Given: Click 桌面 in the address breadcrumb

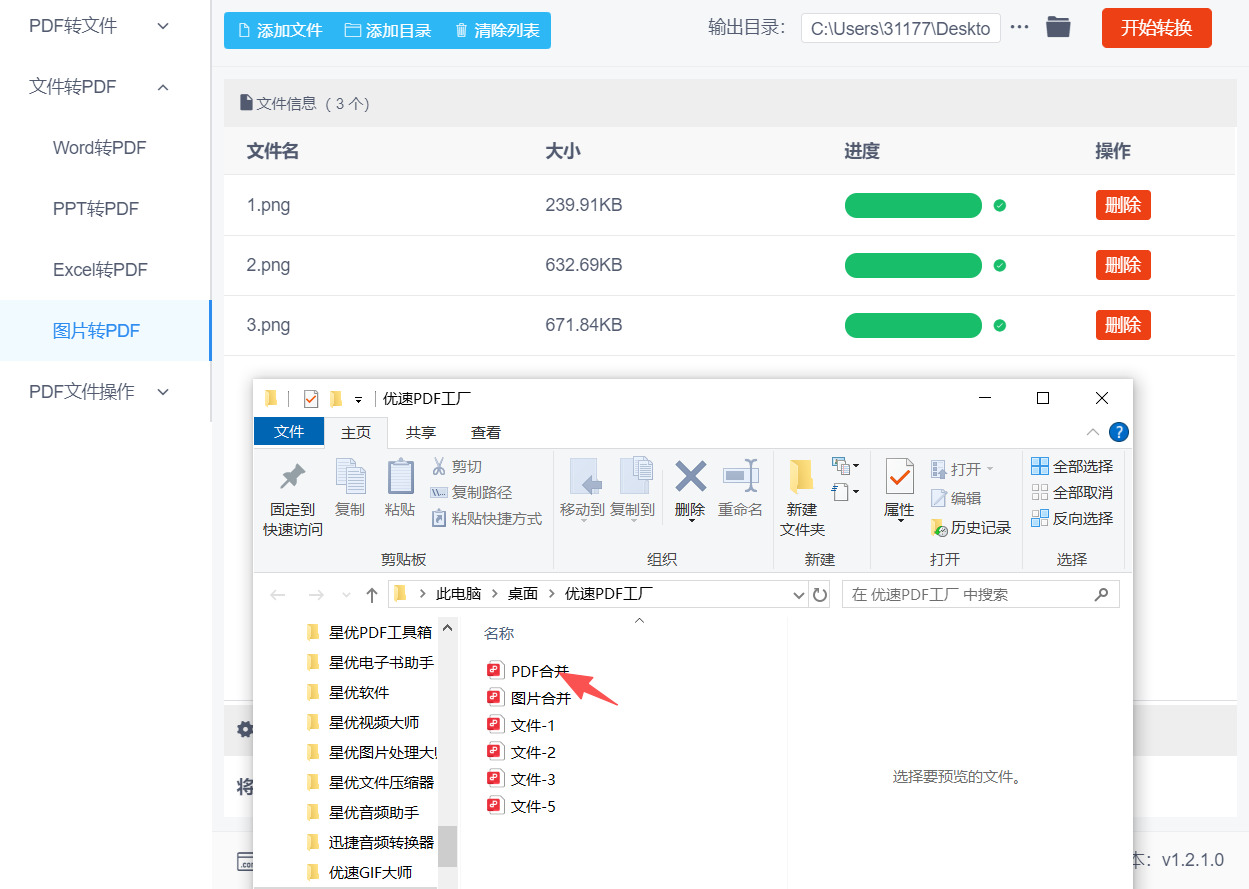Looking at the screenshot, I should (523, 594).
